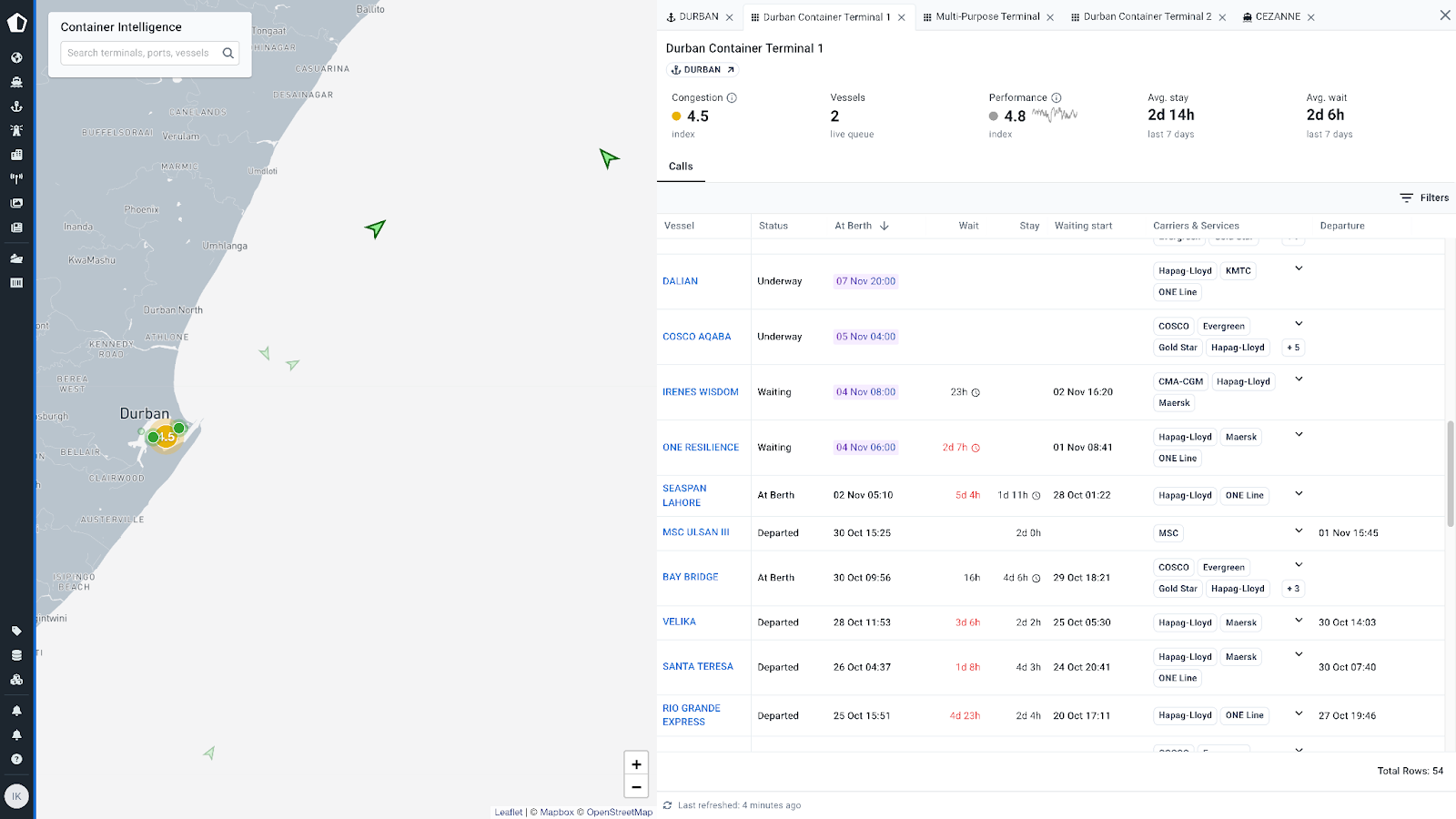Open the bell icon just below the cubes icon
The image size is (1456, 819).
pyautogui.click(x=16, y=711)
